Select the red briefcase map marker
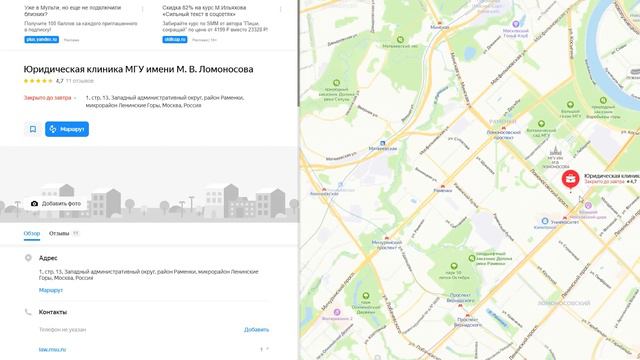Screen dimensions: 640x360 570,179
